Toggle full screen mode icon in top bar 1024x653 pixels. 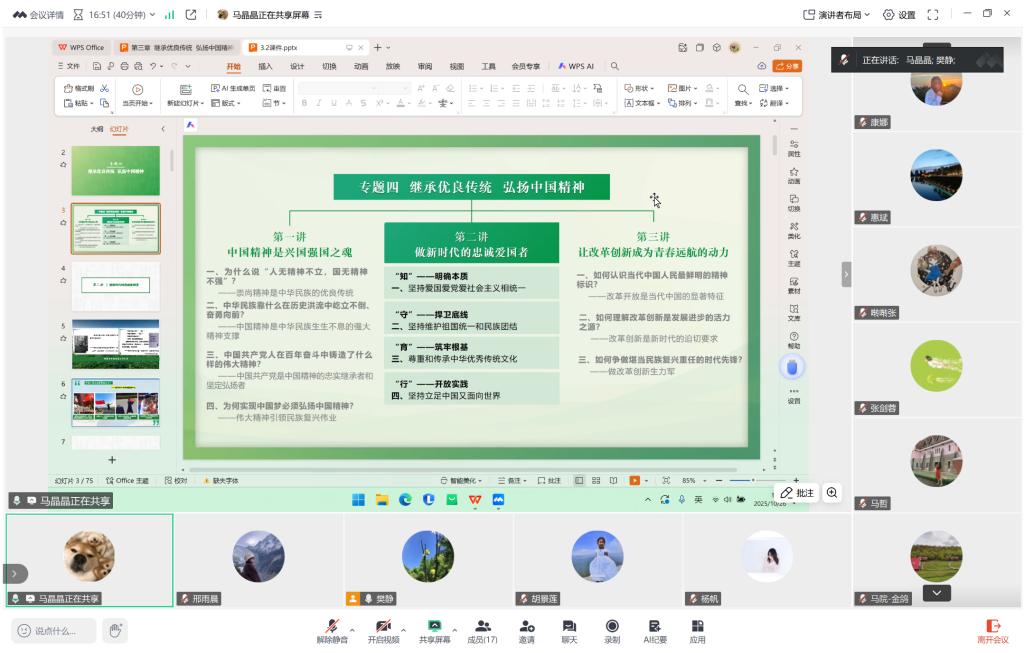click(x=933, y=15)
